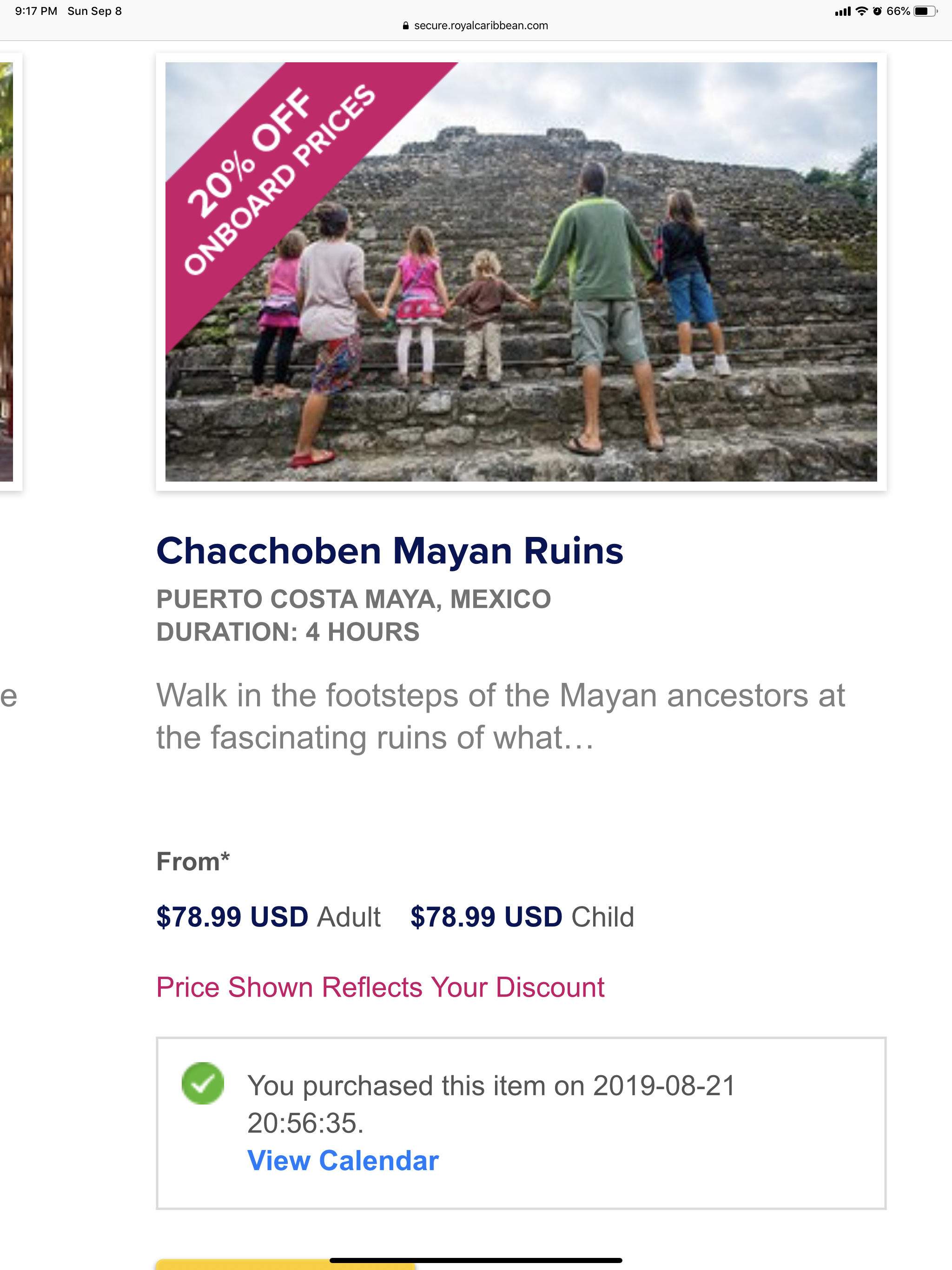Viewport: 952px width, 1270px height.
Task: Tap the battery icon in status bar
Action: click(x=926, y=11)
